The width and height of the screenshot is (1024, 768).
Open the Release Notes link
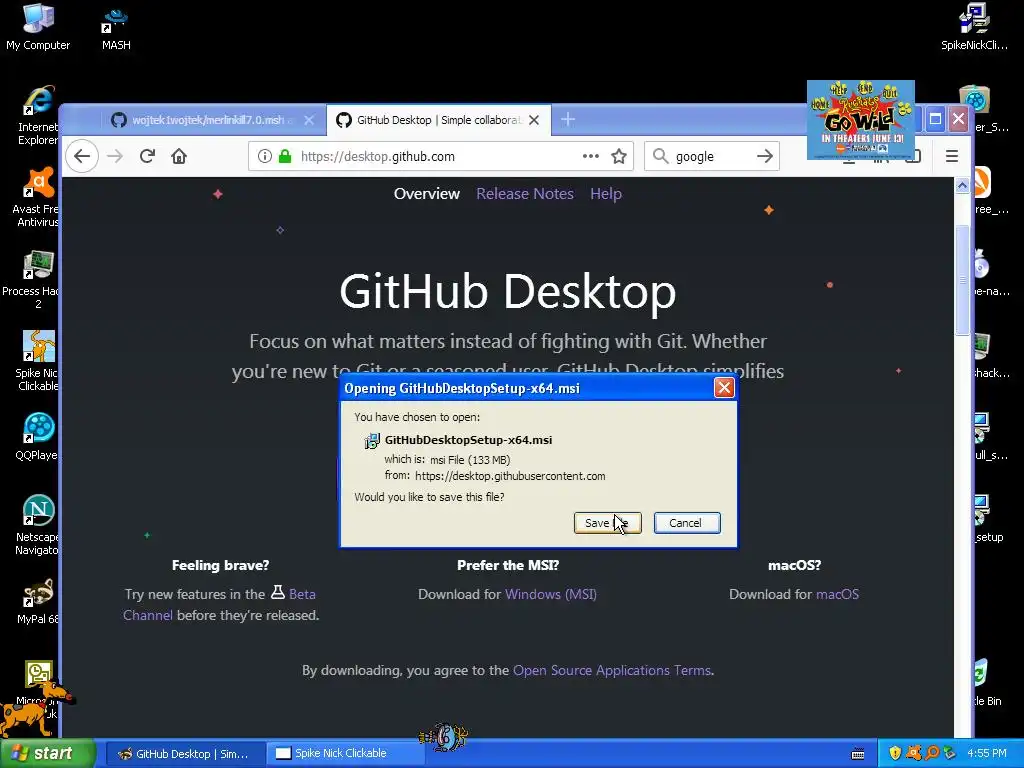(x=524, y=194)
